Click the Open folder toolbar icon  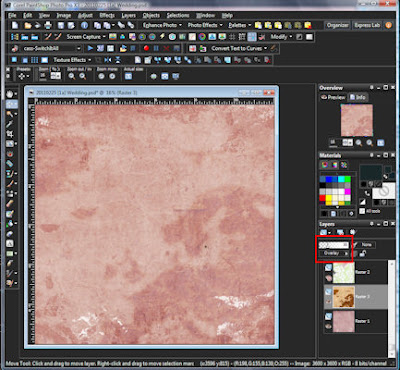pos(28,25)
